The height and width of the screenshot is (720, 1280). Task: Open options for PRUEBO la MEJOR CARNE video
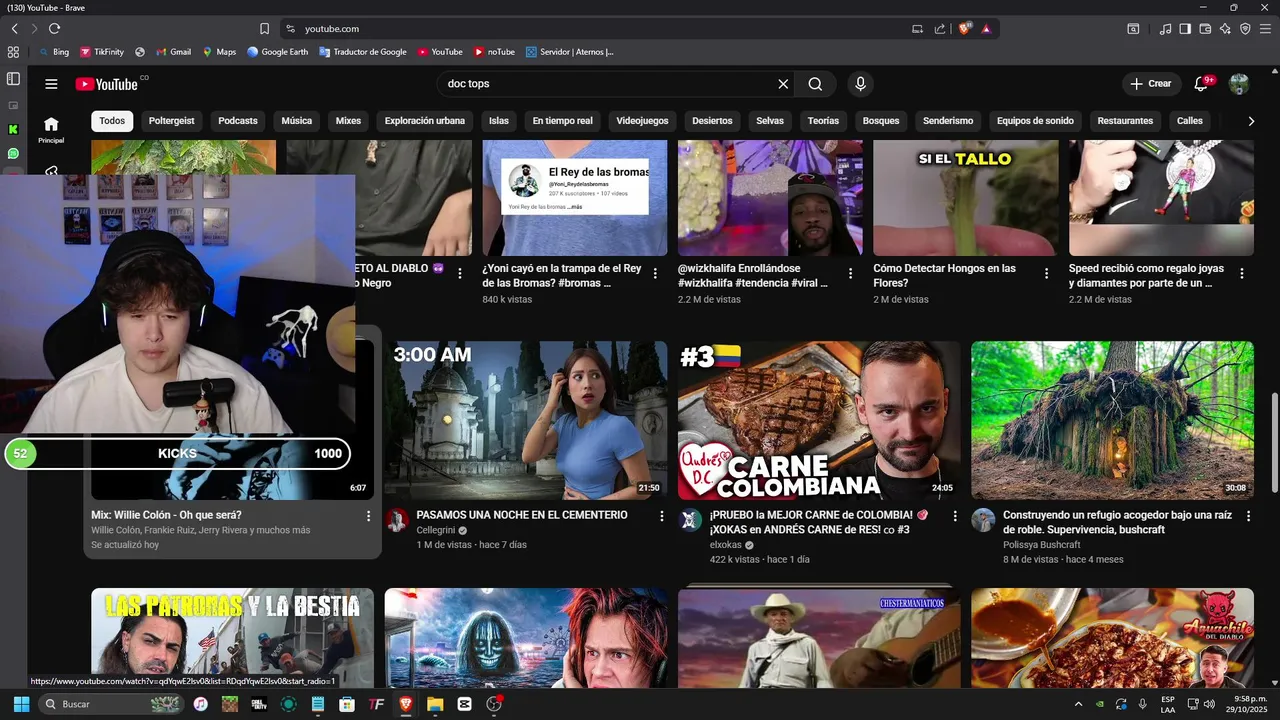click(955, 516)
